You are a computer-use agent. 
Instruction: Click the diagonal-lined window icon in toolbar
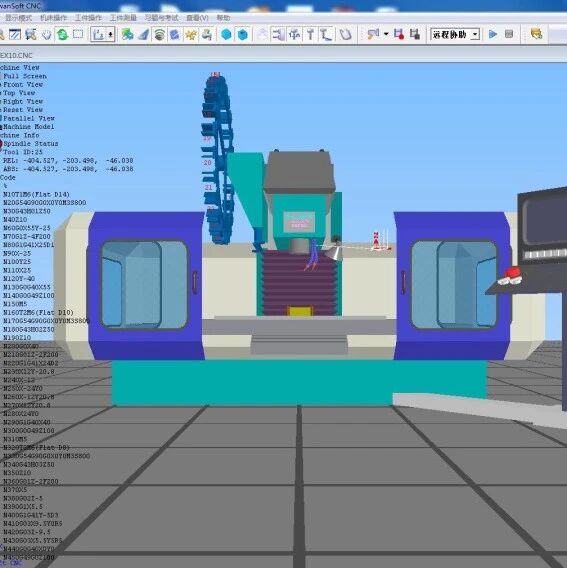coord(14,34)
